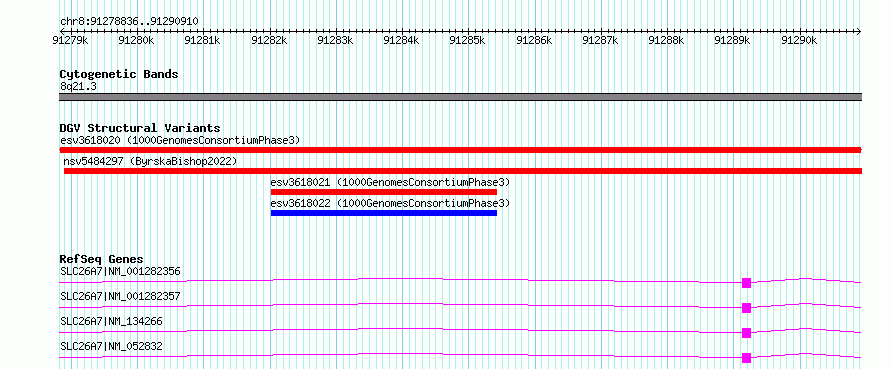Image resolution: width=890 pixels, height=369 pixels.
Task: Select the red bar of esv3618020
Action: tap(460, 150)
